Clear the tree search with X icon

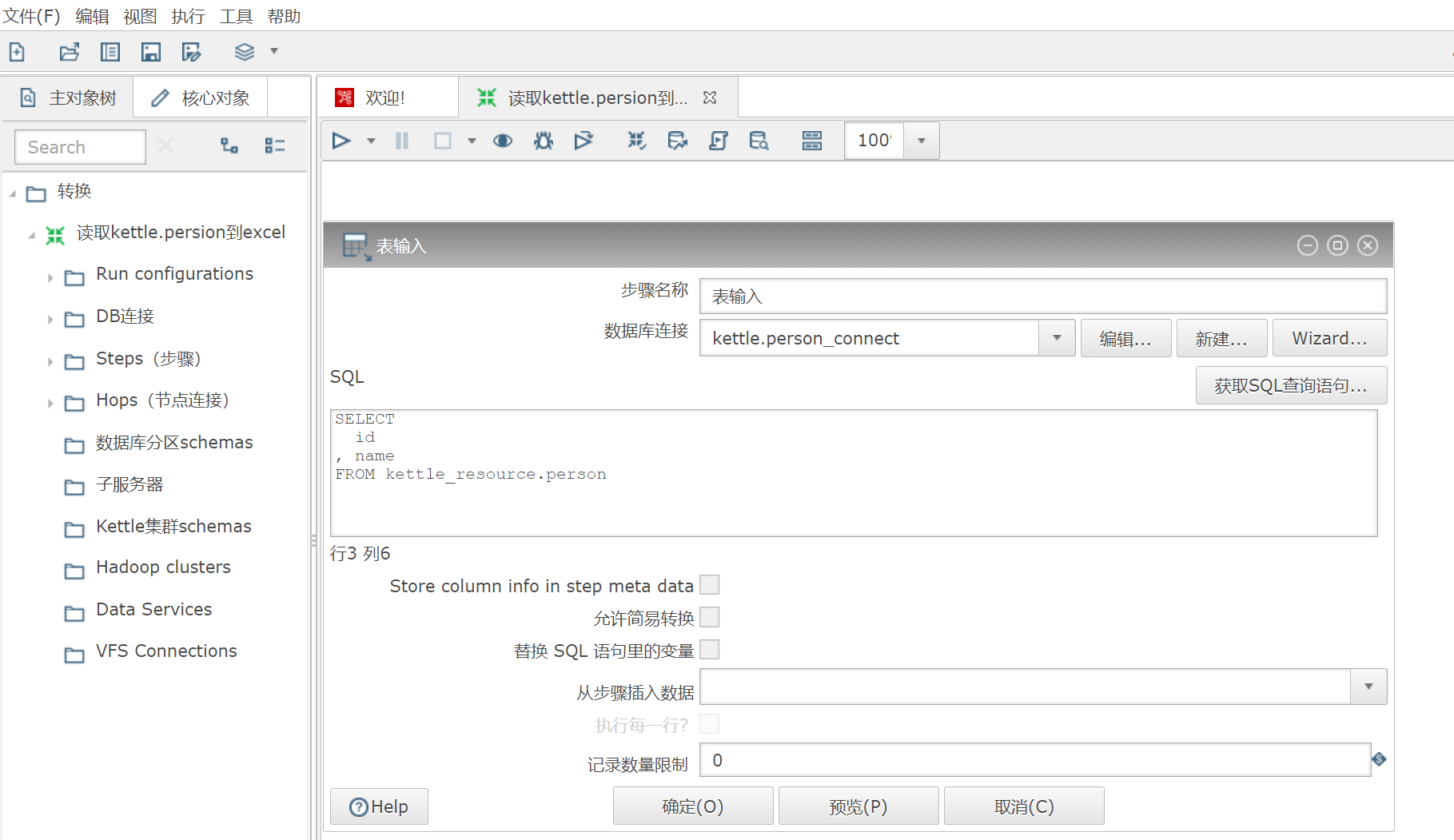click(x=165, y=145)
